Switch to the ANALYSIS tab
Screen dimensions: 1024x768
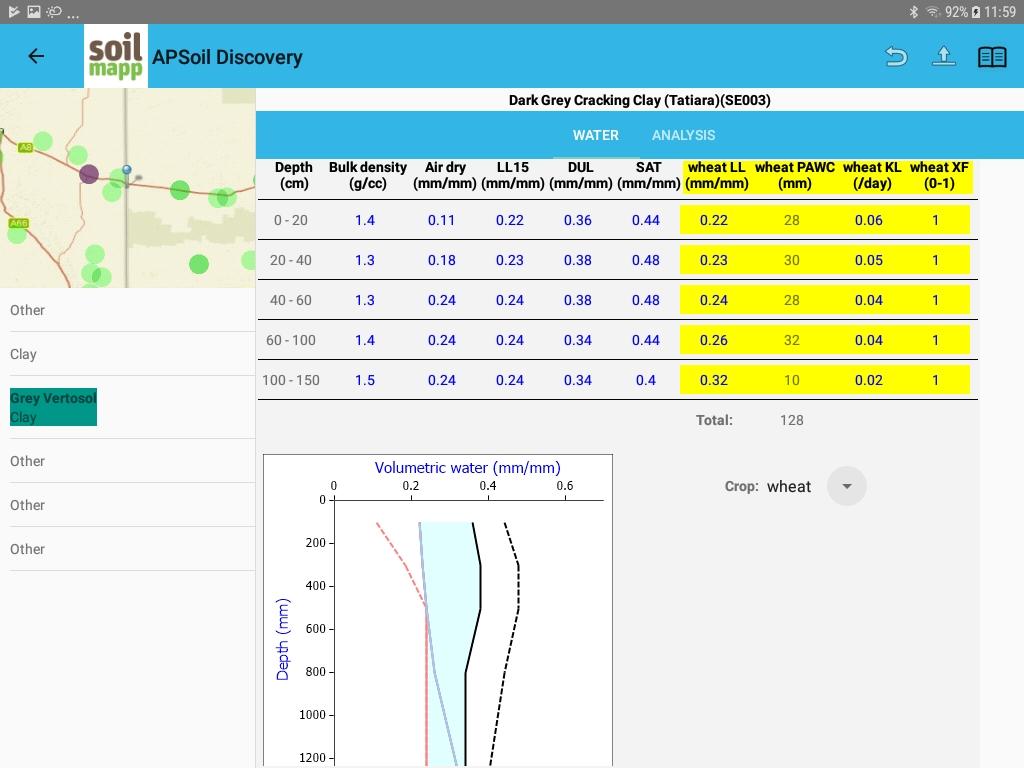pyautogui.click(x=683, y=135)
